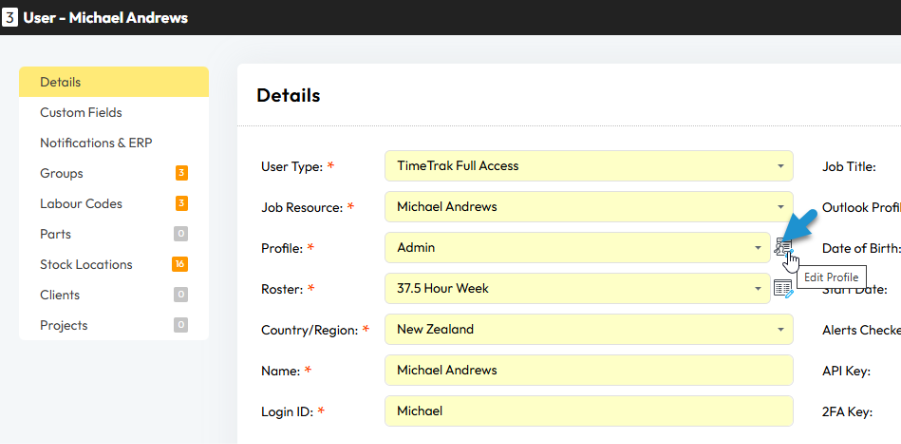
Task: Switch to Labour Codes section
Action: pos(81,204)
